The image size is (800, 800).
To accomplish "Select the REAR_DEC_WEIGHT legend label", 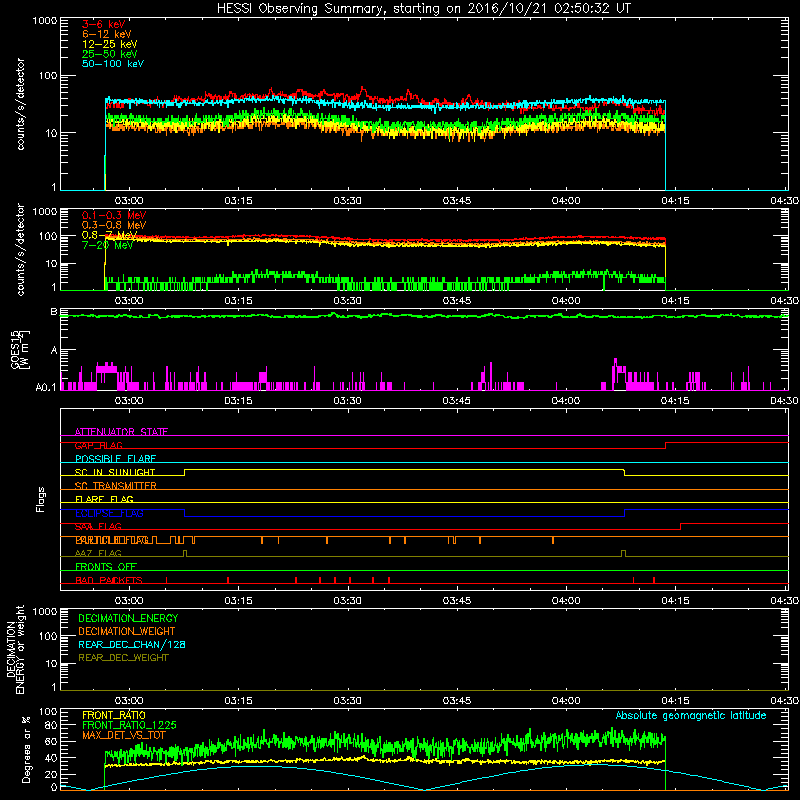I will tap(123, 658).
